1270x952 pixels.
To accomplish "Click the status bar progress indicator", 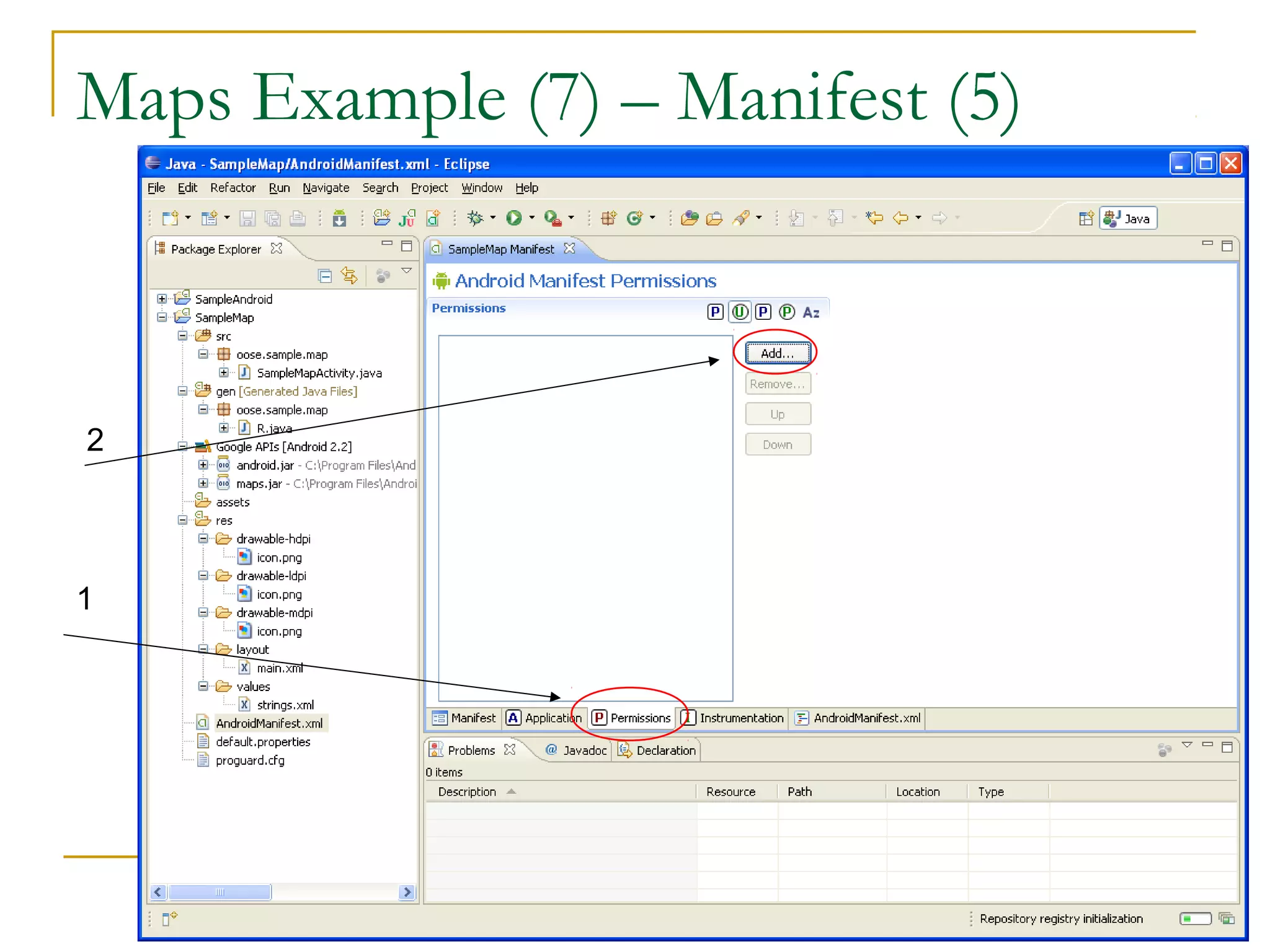I will pos(1195,919).
